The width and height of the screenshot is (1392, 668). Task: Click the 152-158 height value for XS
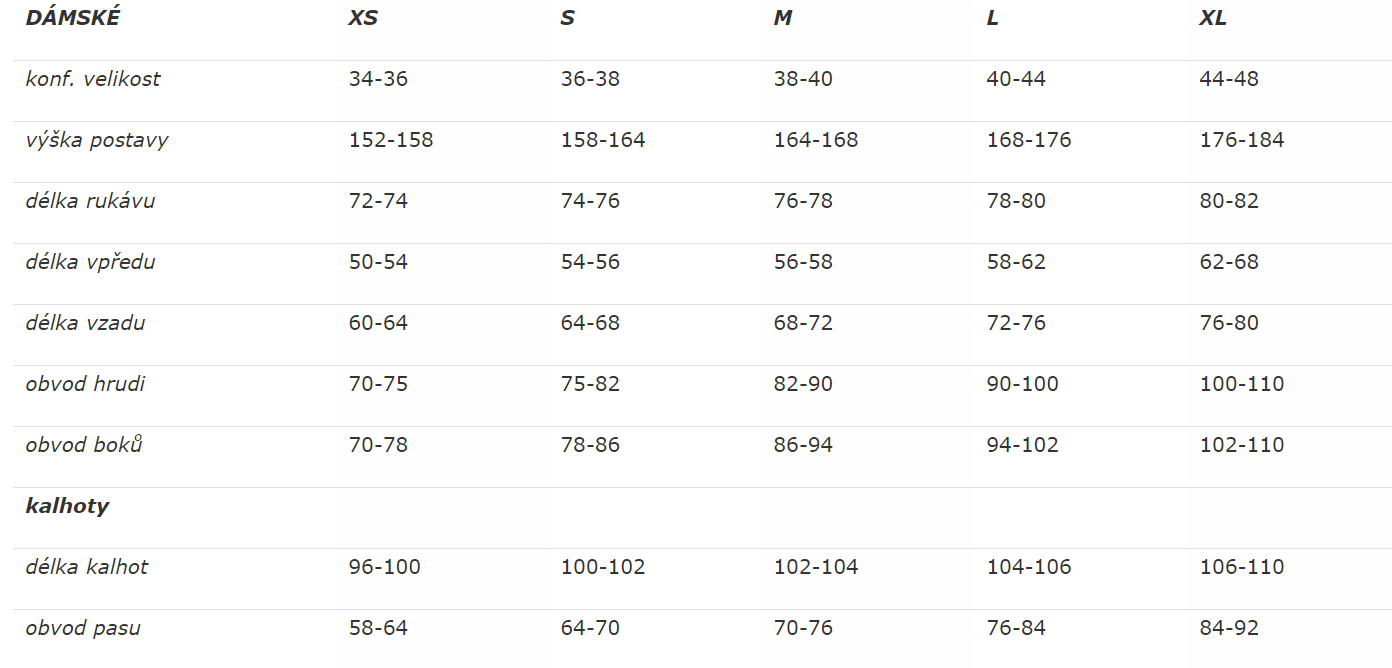pos(391,140)
